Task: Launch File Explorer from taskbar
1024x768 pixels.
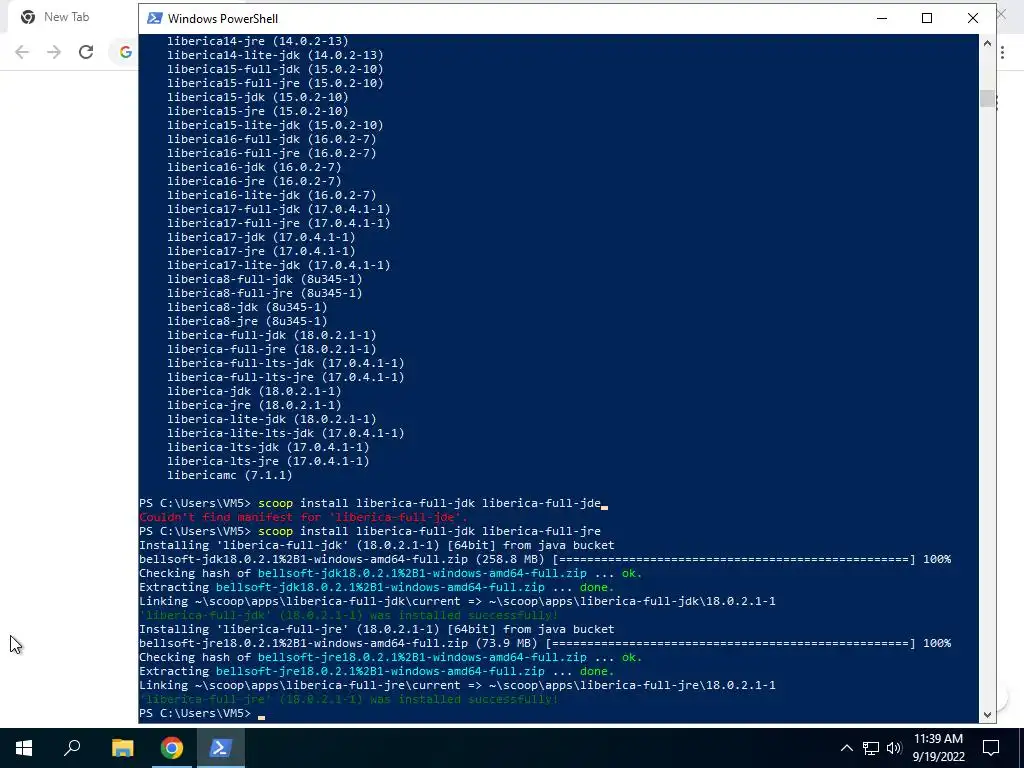Action: coord(122,748)
